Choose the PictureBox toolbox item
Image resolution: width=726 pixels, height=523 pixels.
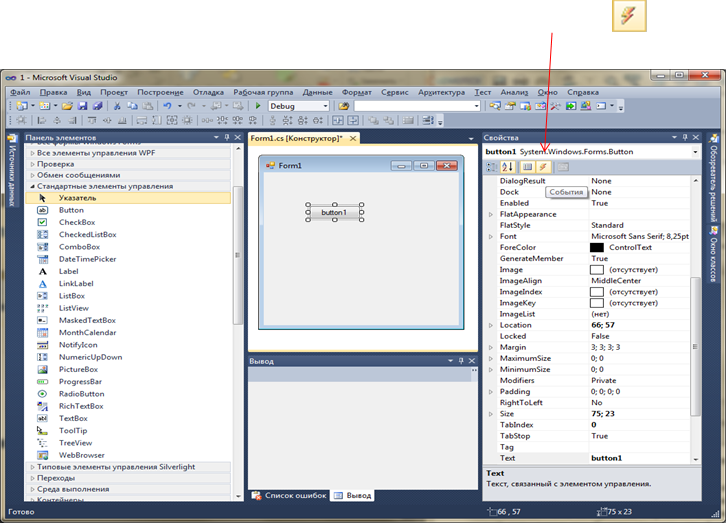coord(78,369)
